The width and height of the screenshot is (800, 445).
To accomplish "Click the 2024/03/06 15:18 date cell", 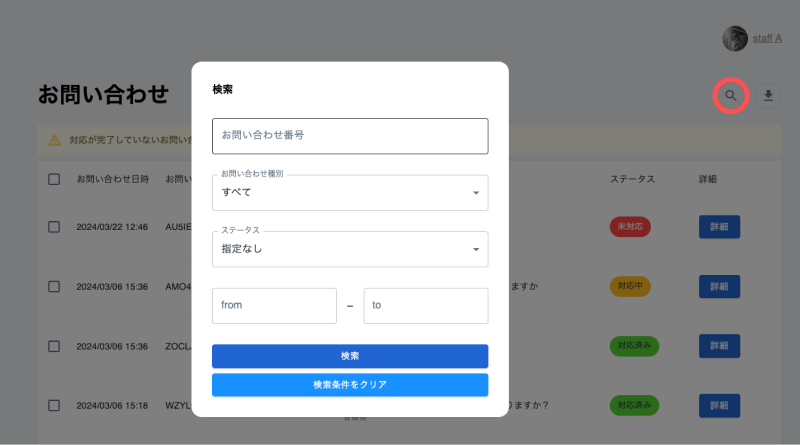I will coord(112,406).
